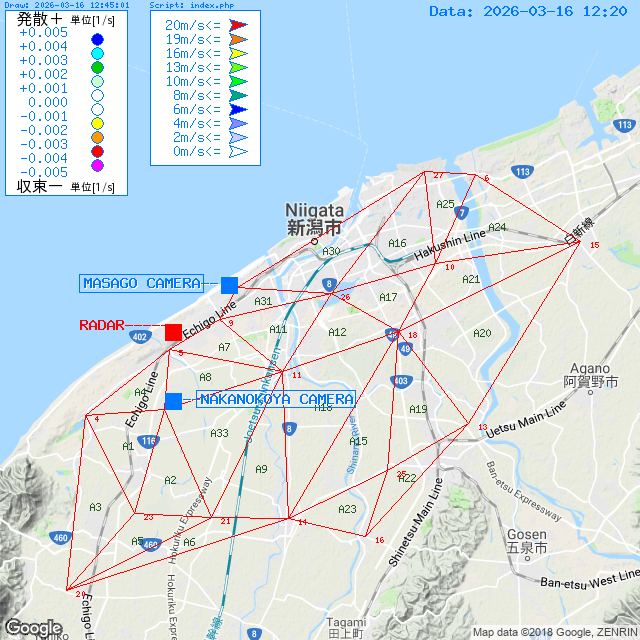Click the yellow divergence legend circle
The width and height of the screenshot is (640, 640).
97,123
